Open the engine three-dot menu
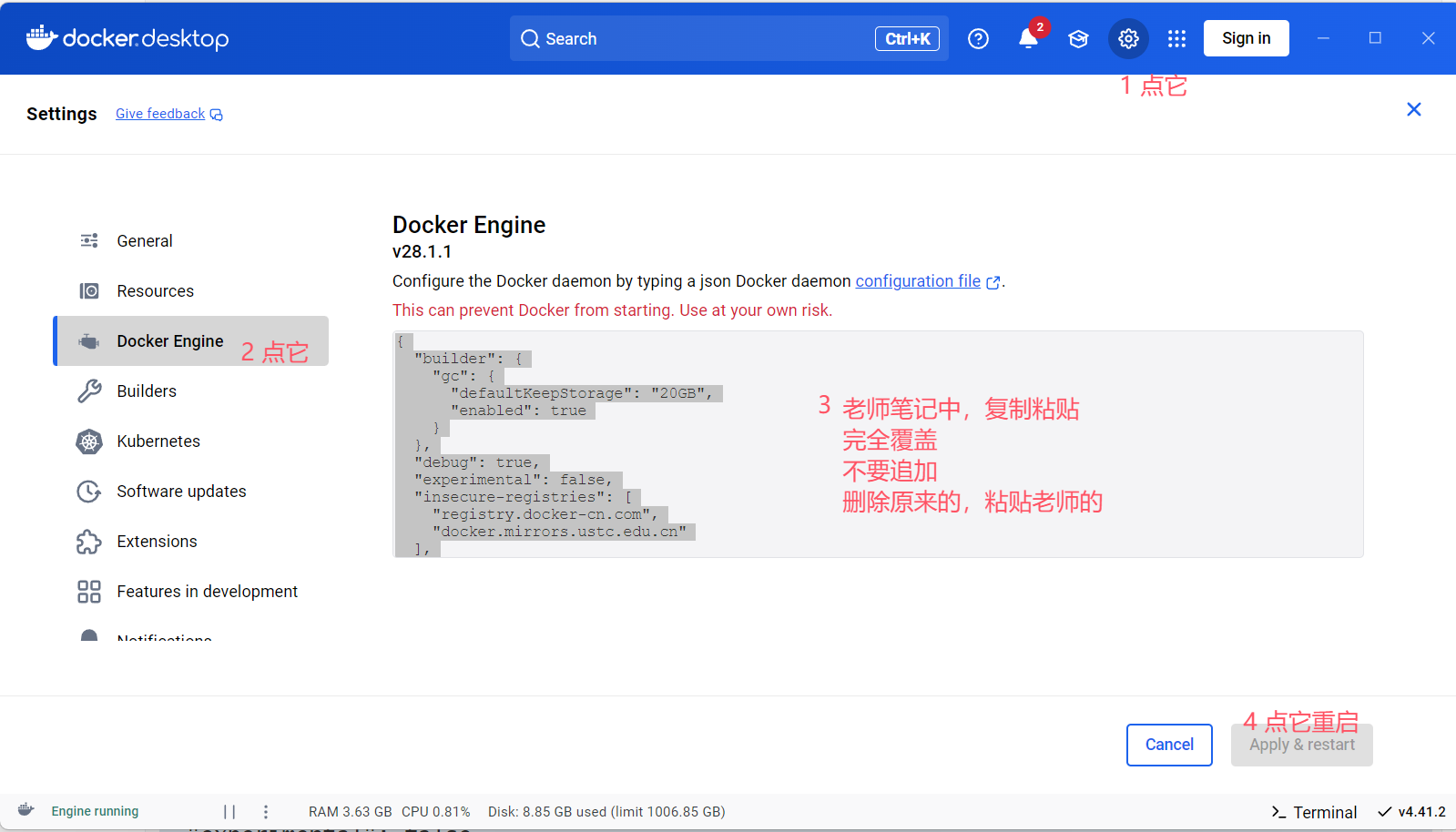The height and width of the screenshot is (832, 1456). coord(266,811)
